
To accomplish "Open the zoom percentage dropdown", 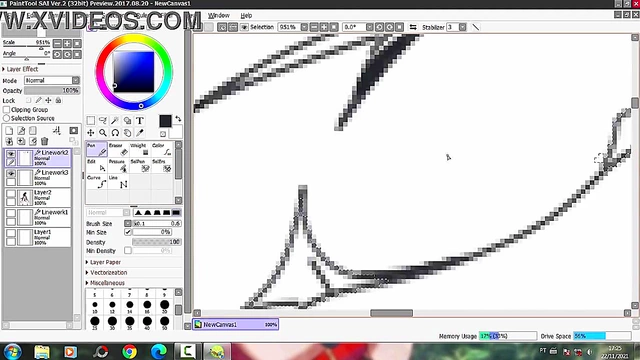I will 304,27.
